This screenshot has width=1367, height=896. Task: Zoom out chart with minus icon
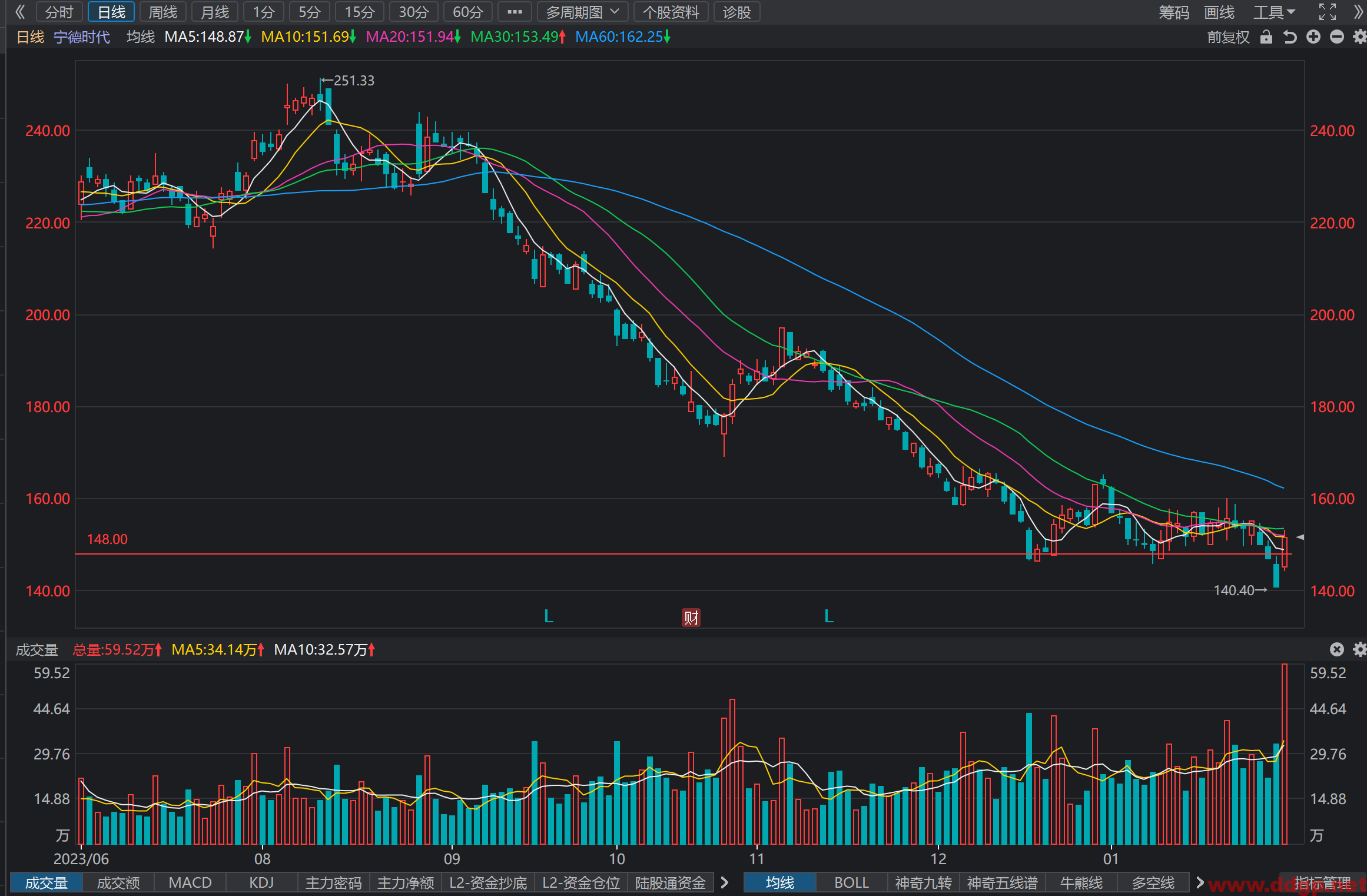[1337, 37]
